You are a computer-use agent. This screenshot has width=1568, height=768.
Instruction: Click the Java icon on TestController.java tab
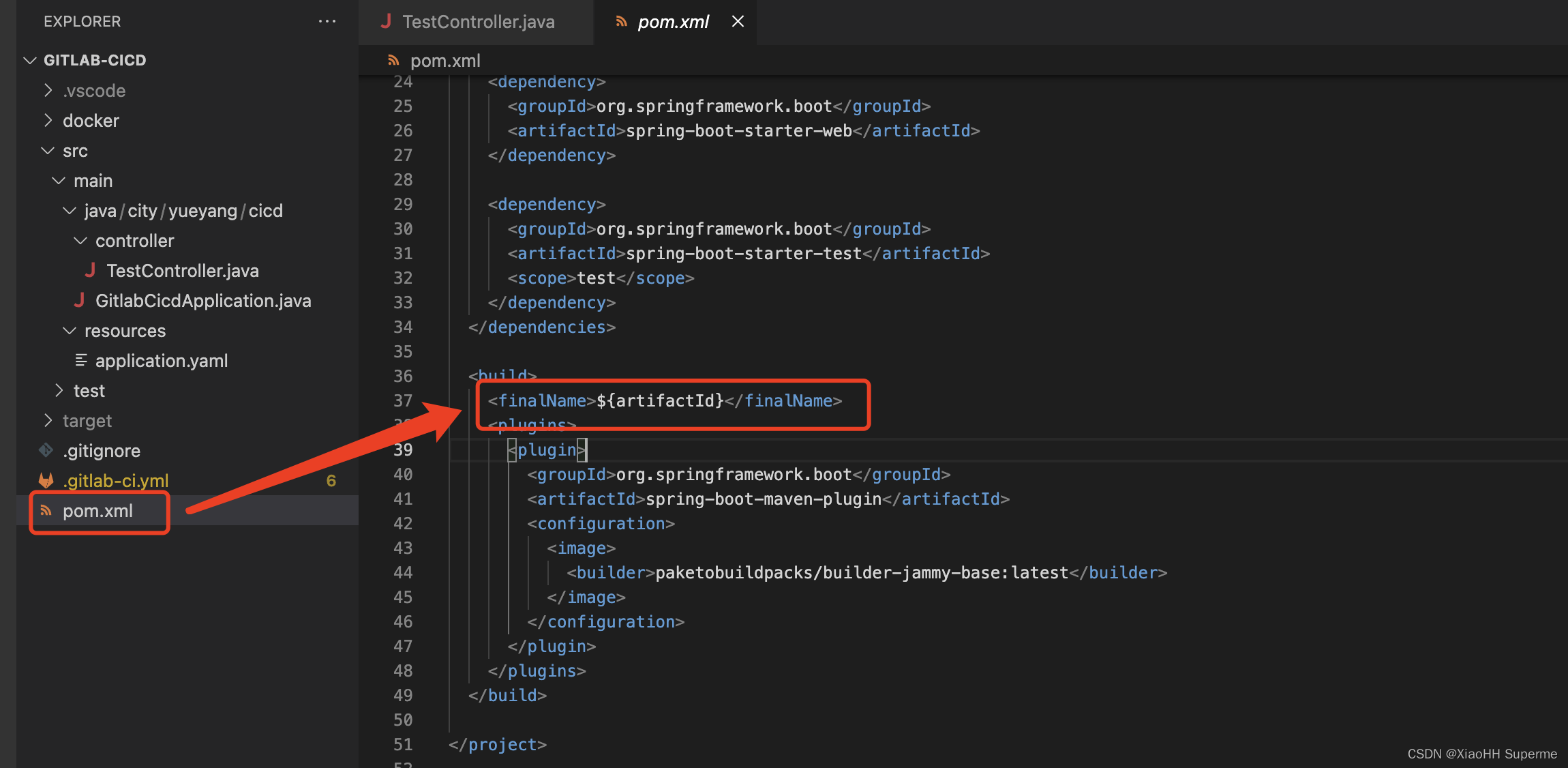point(386,22)
